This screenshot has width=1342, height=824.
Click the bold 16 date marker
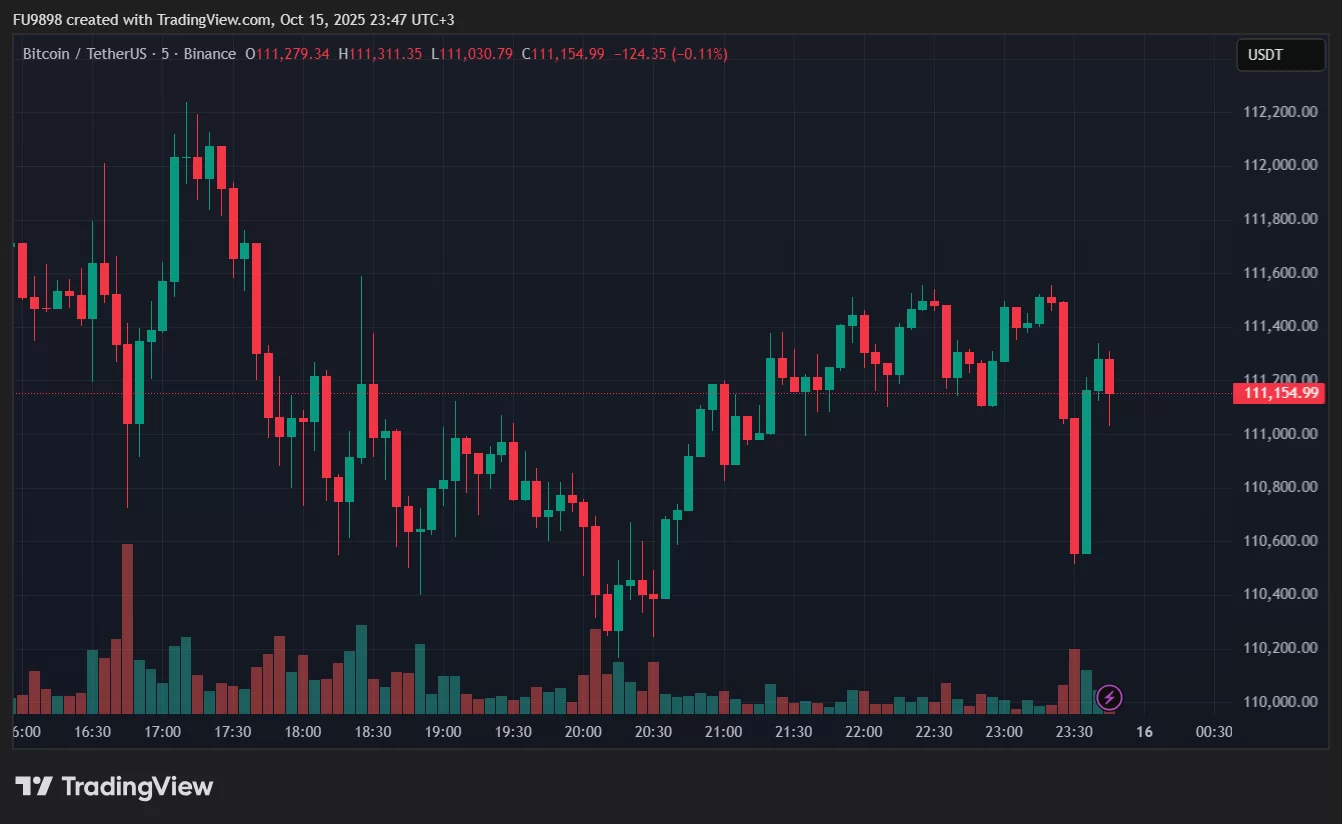coord(1144,732)
